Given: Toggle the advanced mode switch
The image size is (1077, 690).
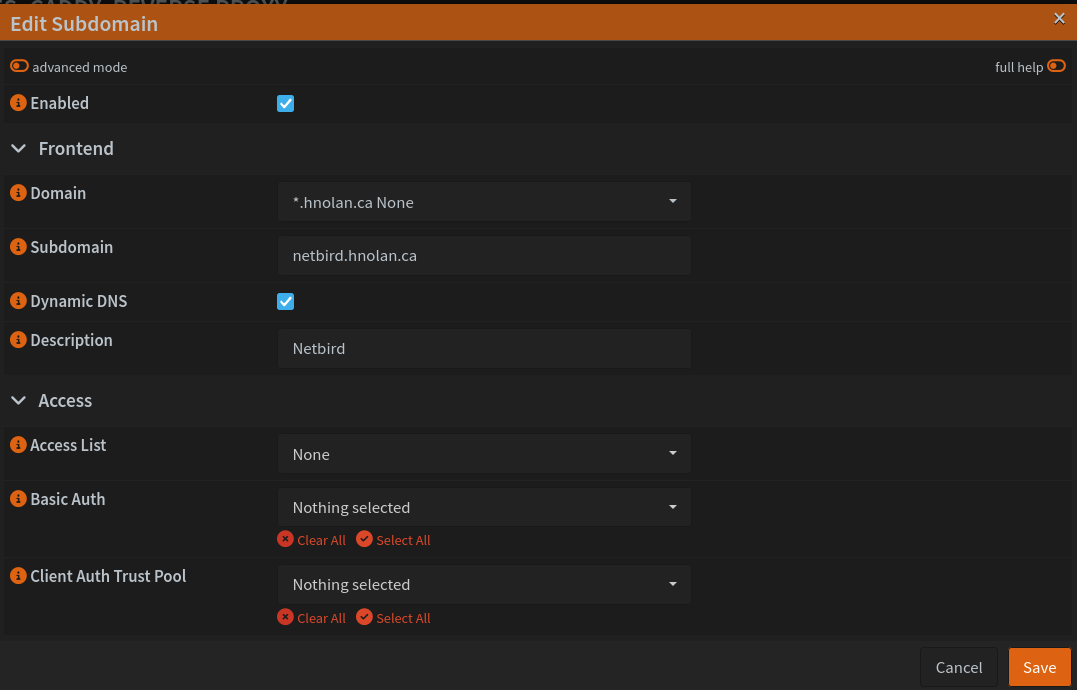Looking at the screenshot, I should coord(19,67).
